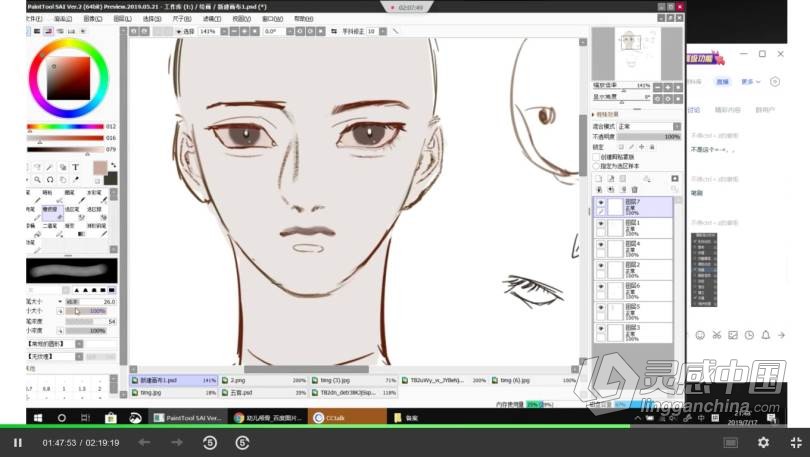The image size is (810, 457).
Task: Hide layer 图层5
Action: click(x=601, y=307)
